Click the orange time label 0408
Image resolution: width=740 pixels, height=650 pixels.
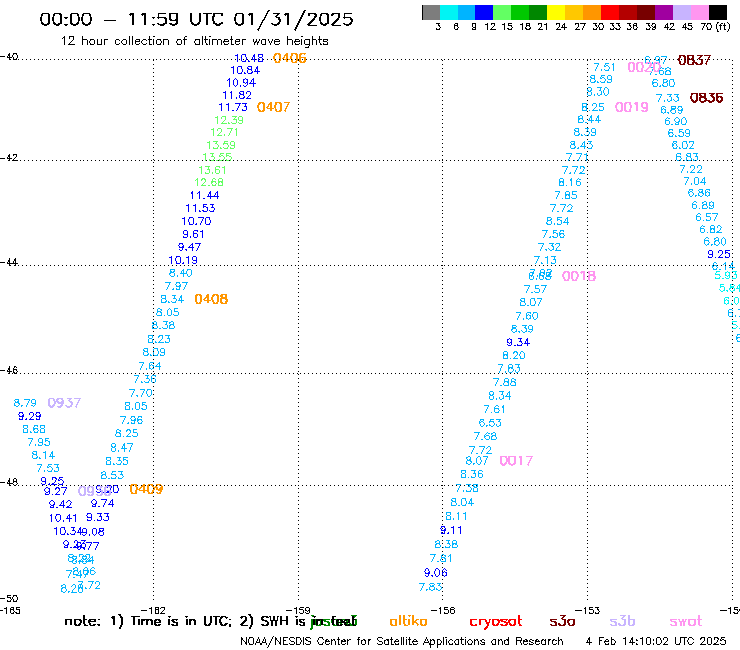(211, 299)
